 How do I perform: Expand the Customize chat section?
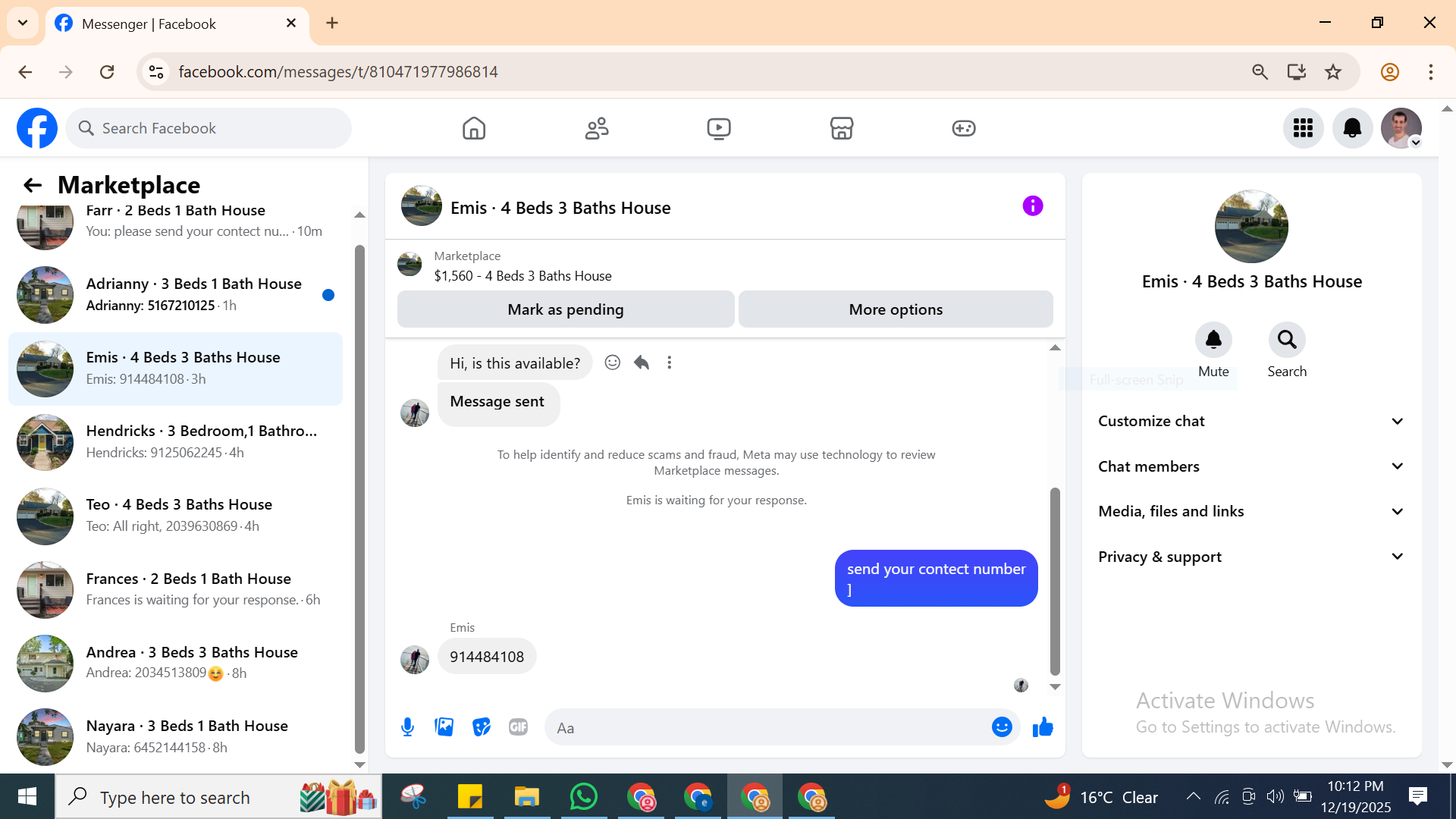point(1251,421)
